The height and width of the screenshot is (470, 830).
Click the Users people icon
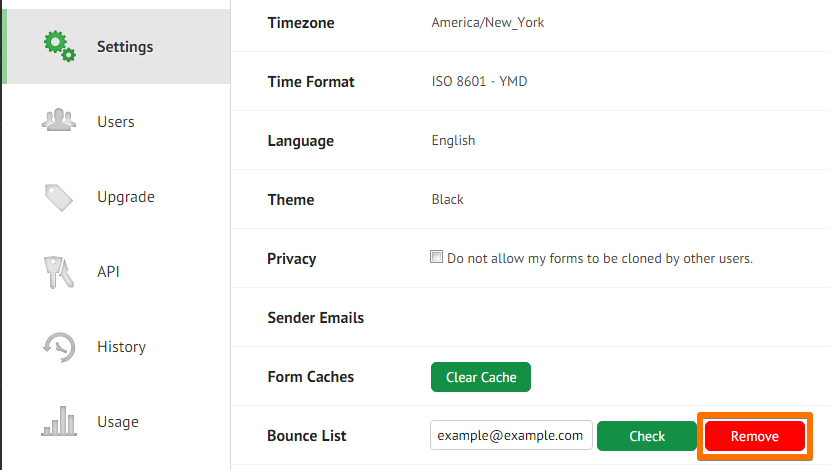coord(60,121)
